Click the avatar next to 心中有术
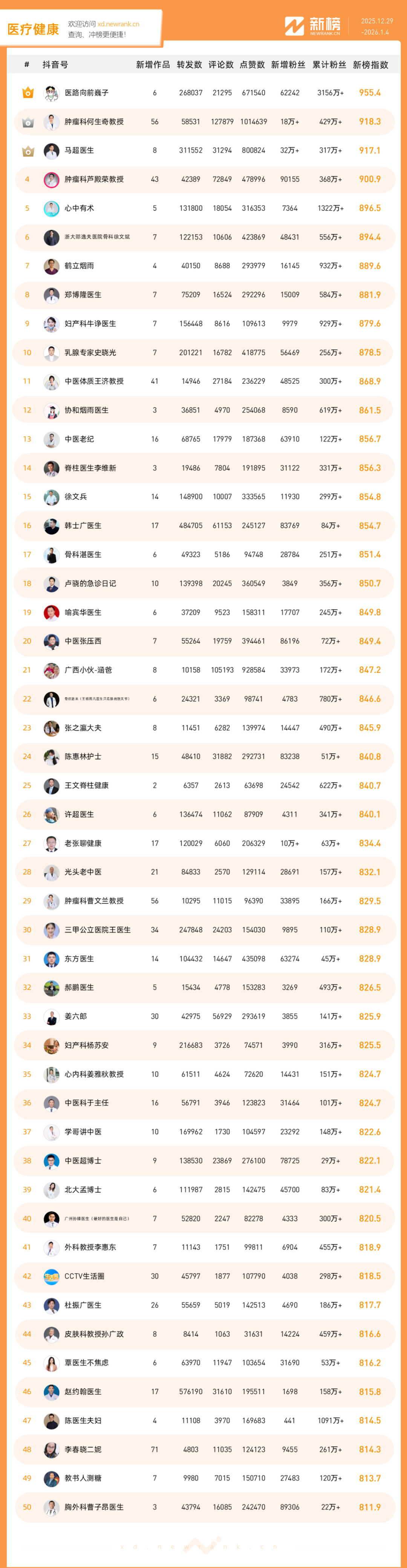This screenshot has height=1568, width=407. [51, 208]
